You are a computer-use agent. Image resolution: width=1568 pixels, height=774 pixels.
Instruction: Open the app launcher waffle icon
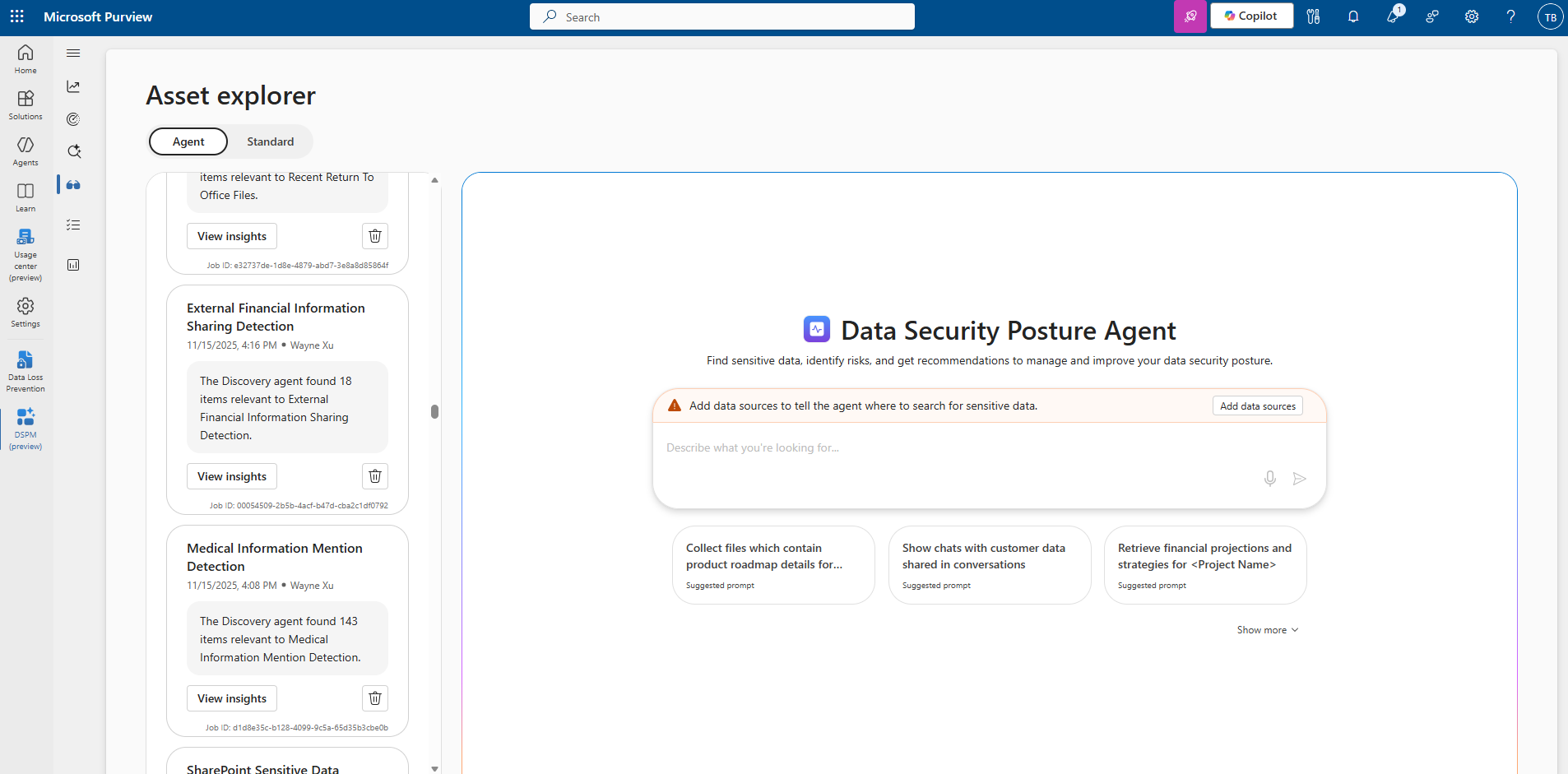(x=17, y=16)
